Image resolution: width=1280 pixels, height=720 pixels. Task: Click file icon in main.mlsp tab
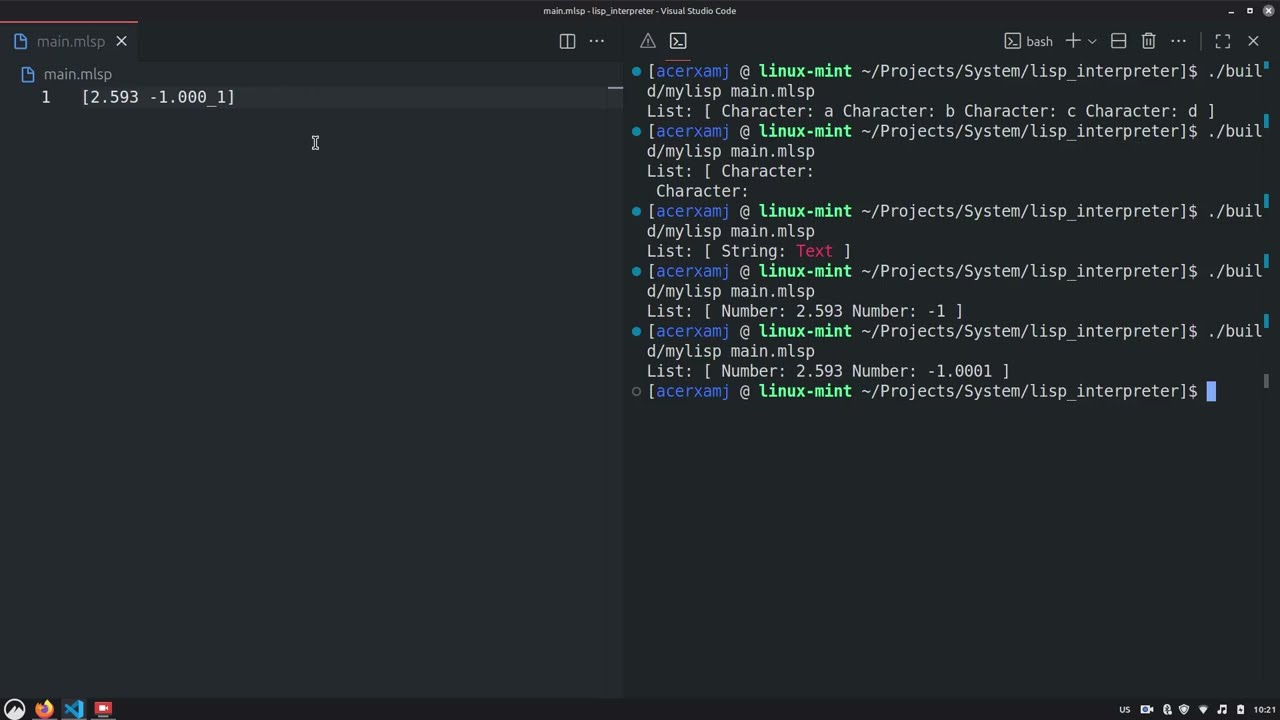[21, 41]
